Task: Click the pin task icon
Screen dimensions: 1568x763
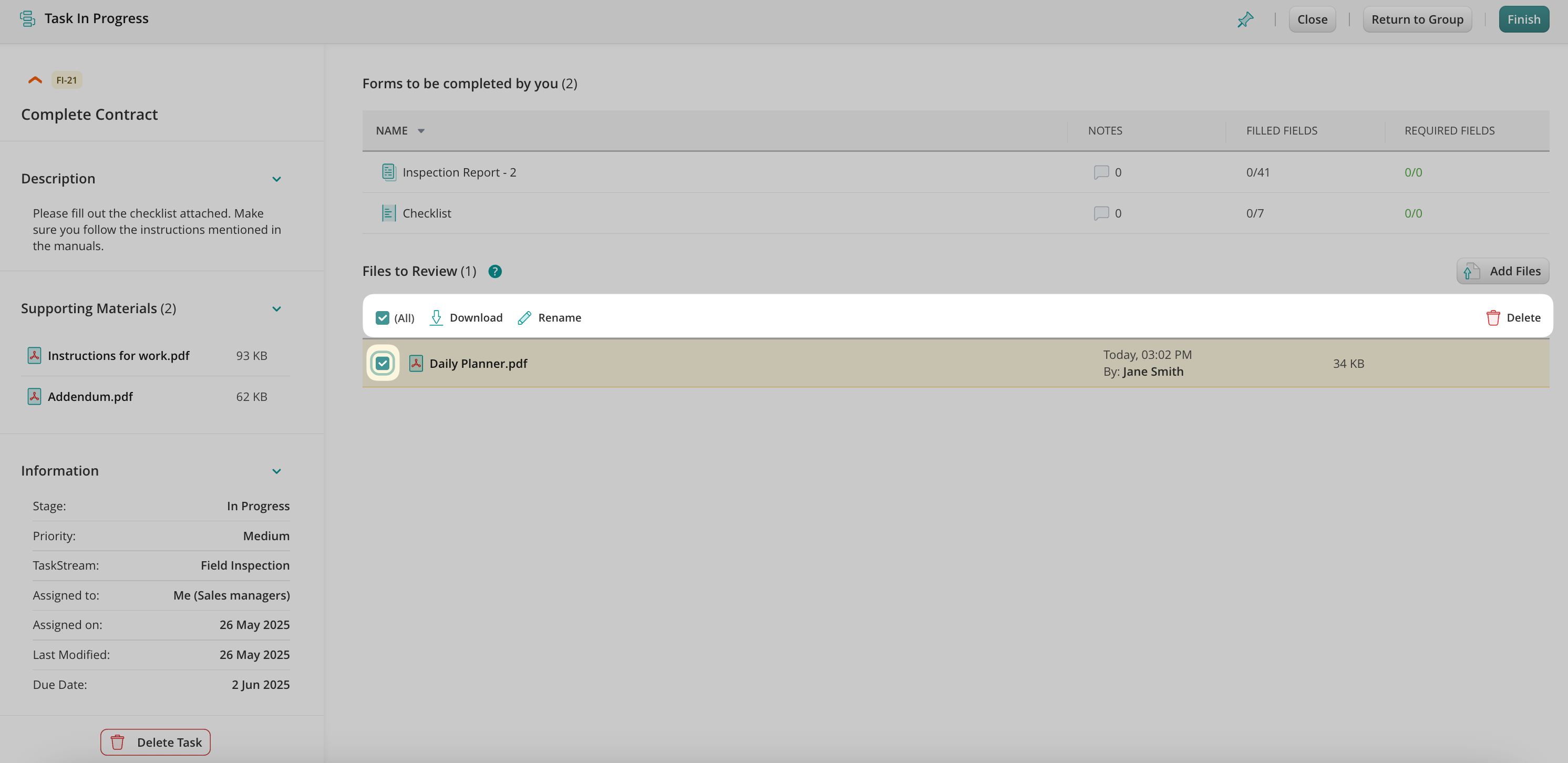Action: (1245, 19)
